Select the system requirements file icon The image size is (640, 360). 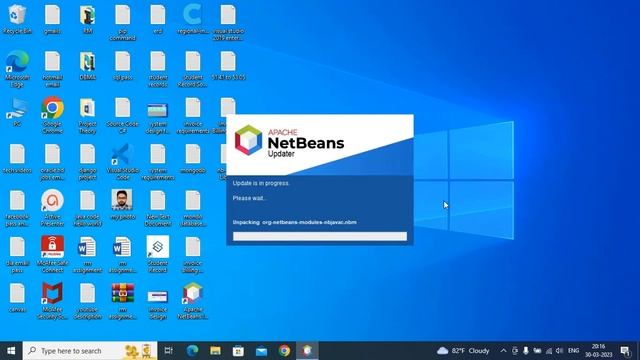(x=158, y=162)
